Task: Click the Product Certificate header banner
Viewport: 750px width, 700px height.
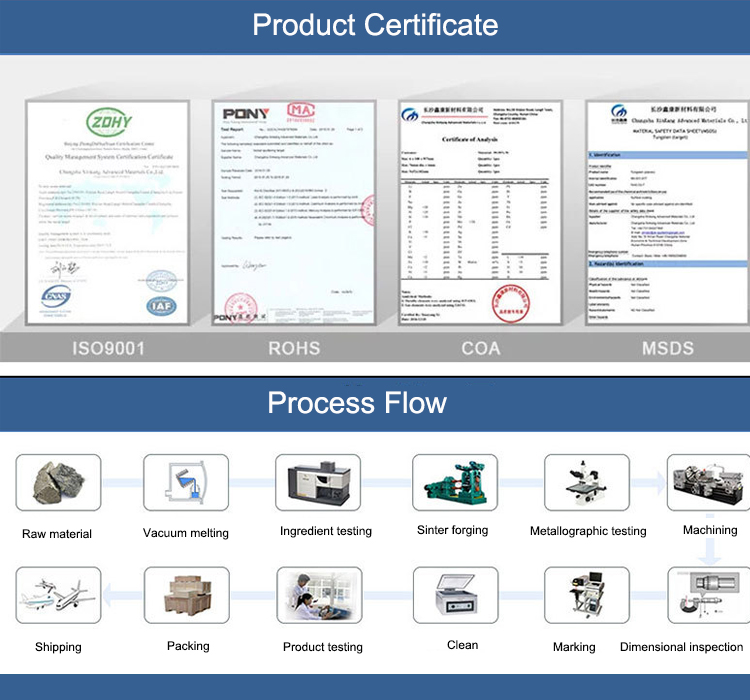Action: tap(375, 24)
